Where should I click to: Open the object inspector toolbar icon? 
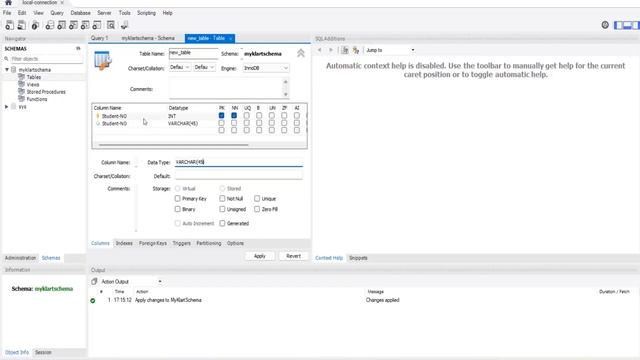36,25
